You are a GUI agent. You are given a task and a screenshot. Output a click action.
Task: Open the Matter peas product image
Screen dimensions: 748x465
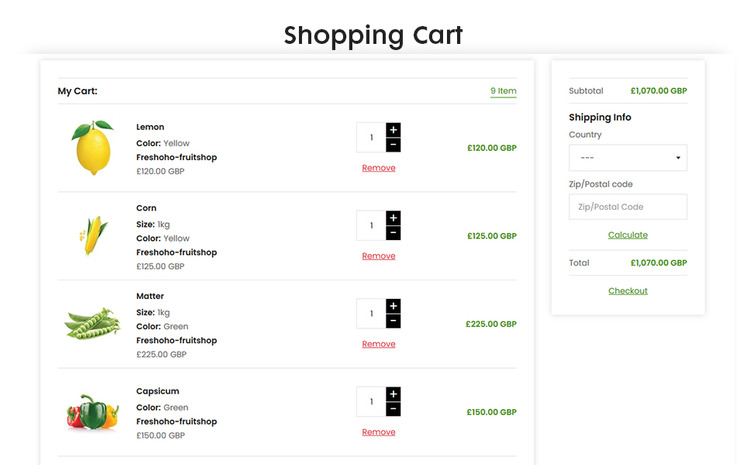tap(92, 324)
